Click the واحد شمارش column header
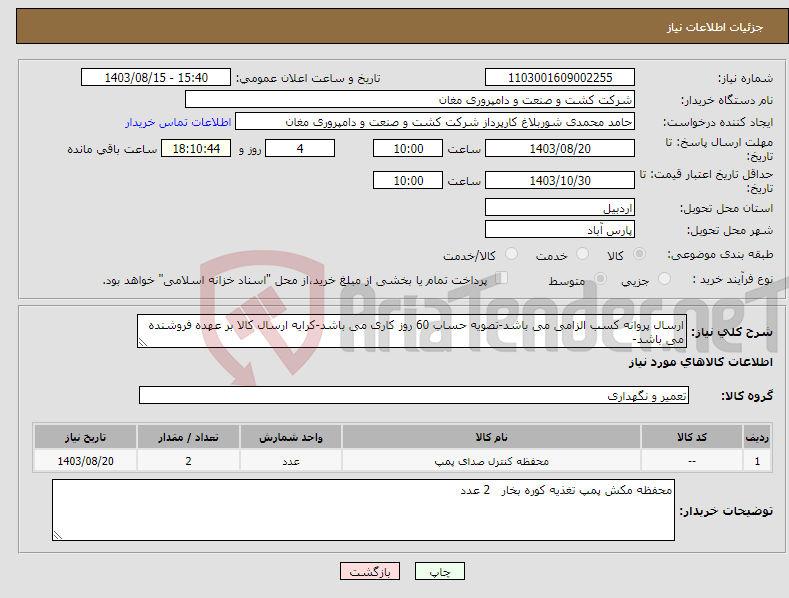Viewport: 789px width, 598px height. [291, 436]
